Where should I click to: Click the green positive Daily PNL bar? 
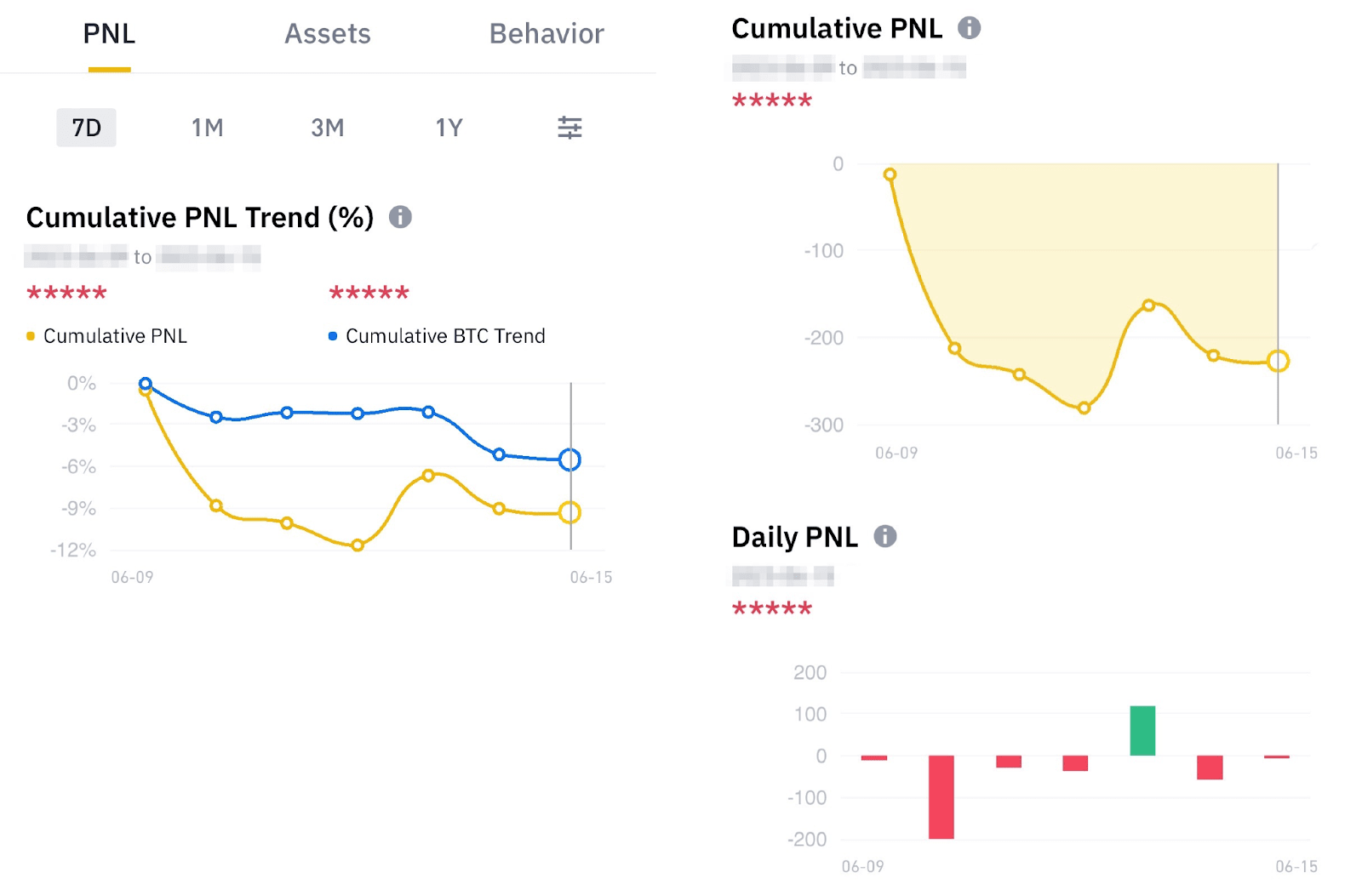1142,731
